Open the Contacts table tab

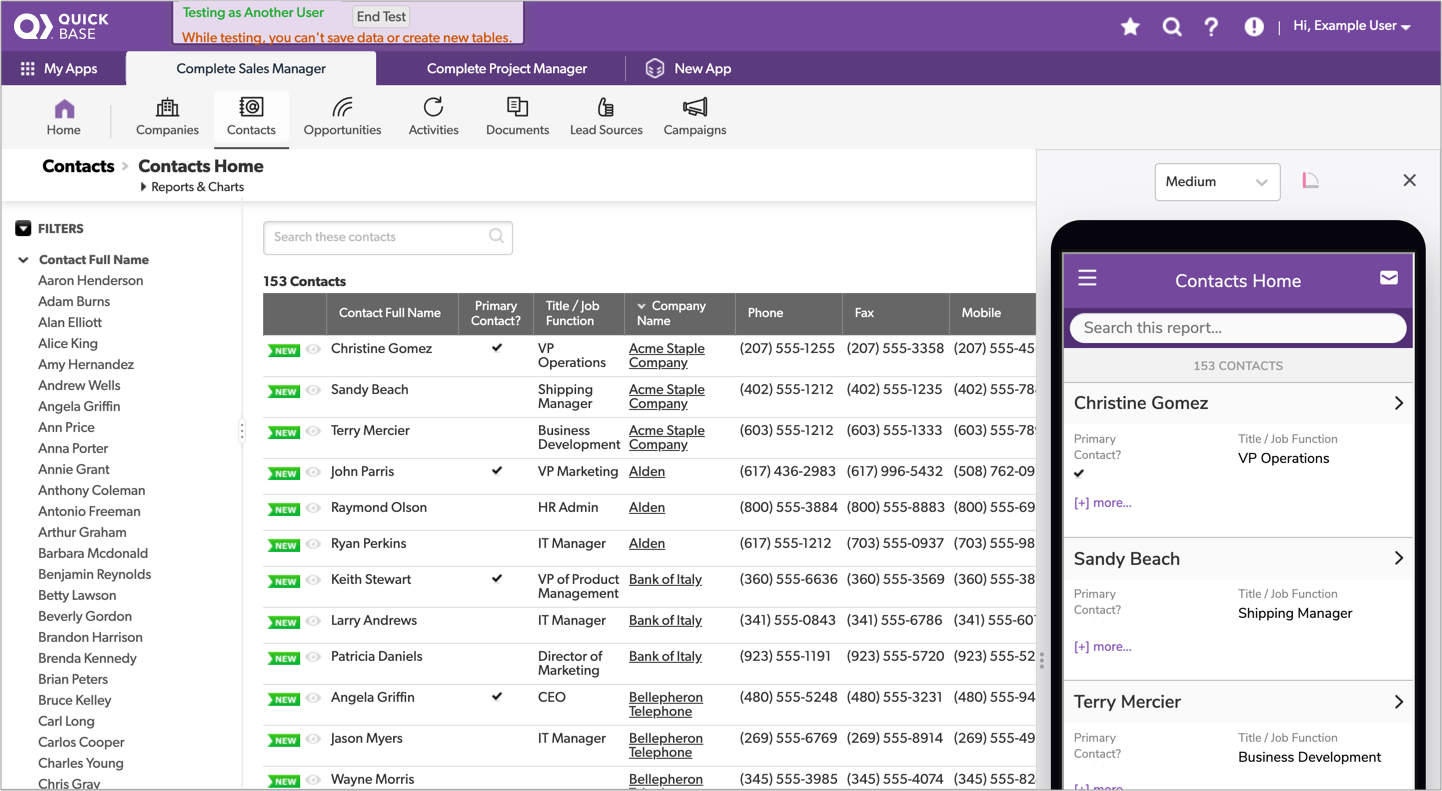pyautogui.click(x=251, y=118)
